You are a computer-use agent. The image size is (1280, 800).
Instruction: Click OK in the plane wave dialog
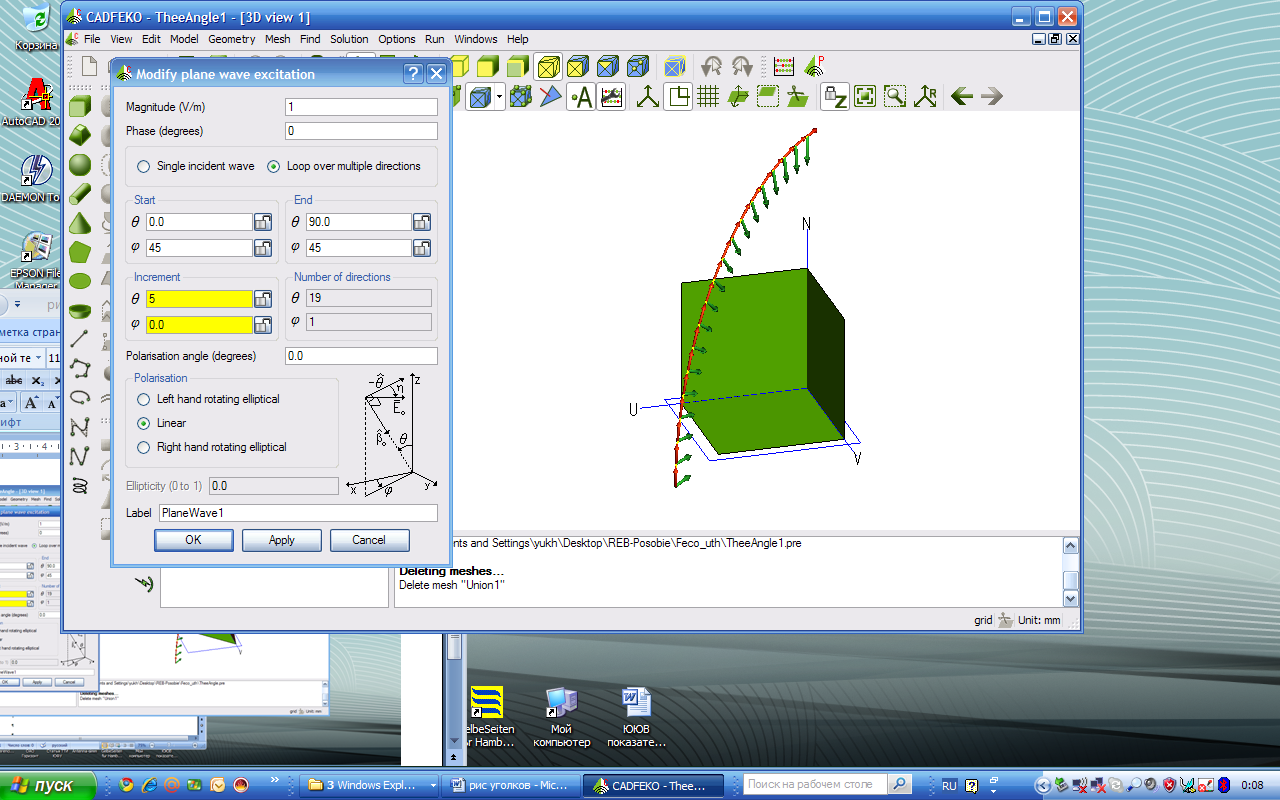(193, 540)
